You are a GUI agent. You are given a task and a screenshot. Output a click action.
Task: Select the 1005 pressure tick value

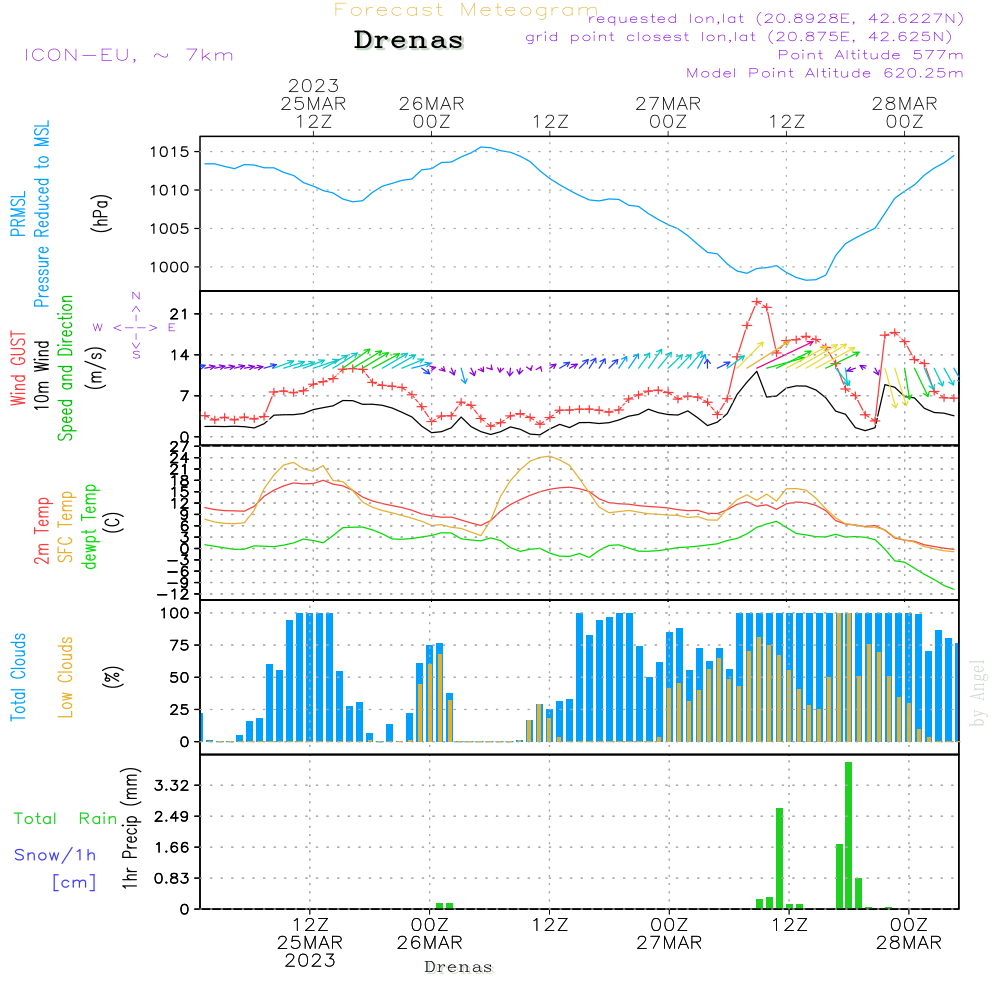pos(170,228)
